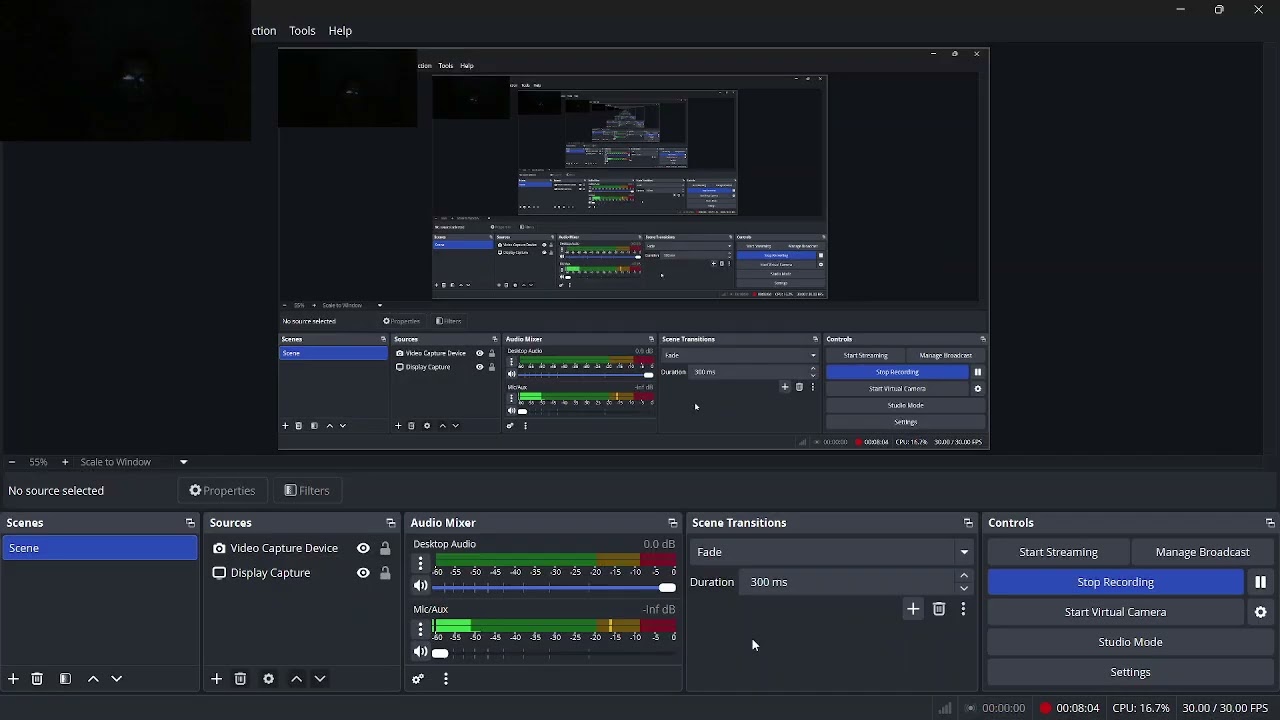The height and width of the screenshot is (720, 1280).
Task: Click the Start Streaming button
Action: 1058,552
